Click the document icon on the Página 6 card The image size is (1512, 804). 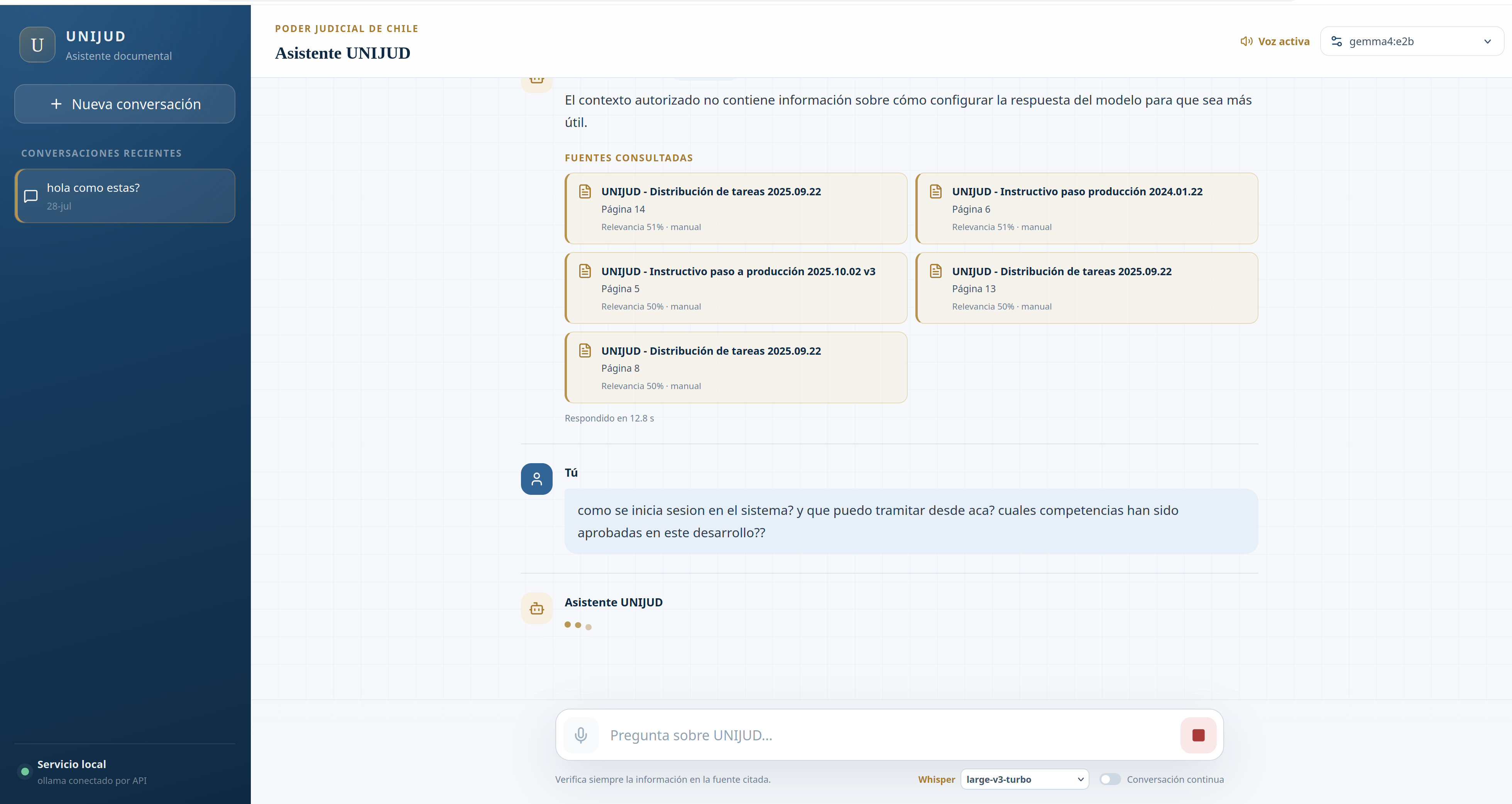click(x=935, y=191)
